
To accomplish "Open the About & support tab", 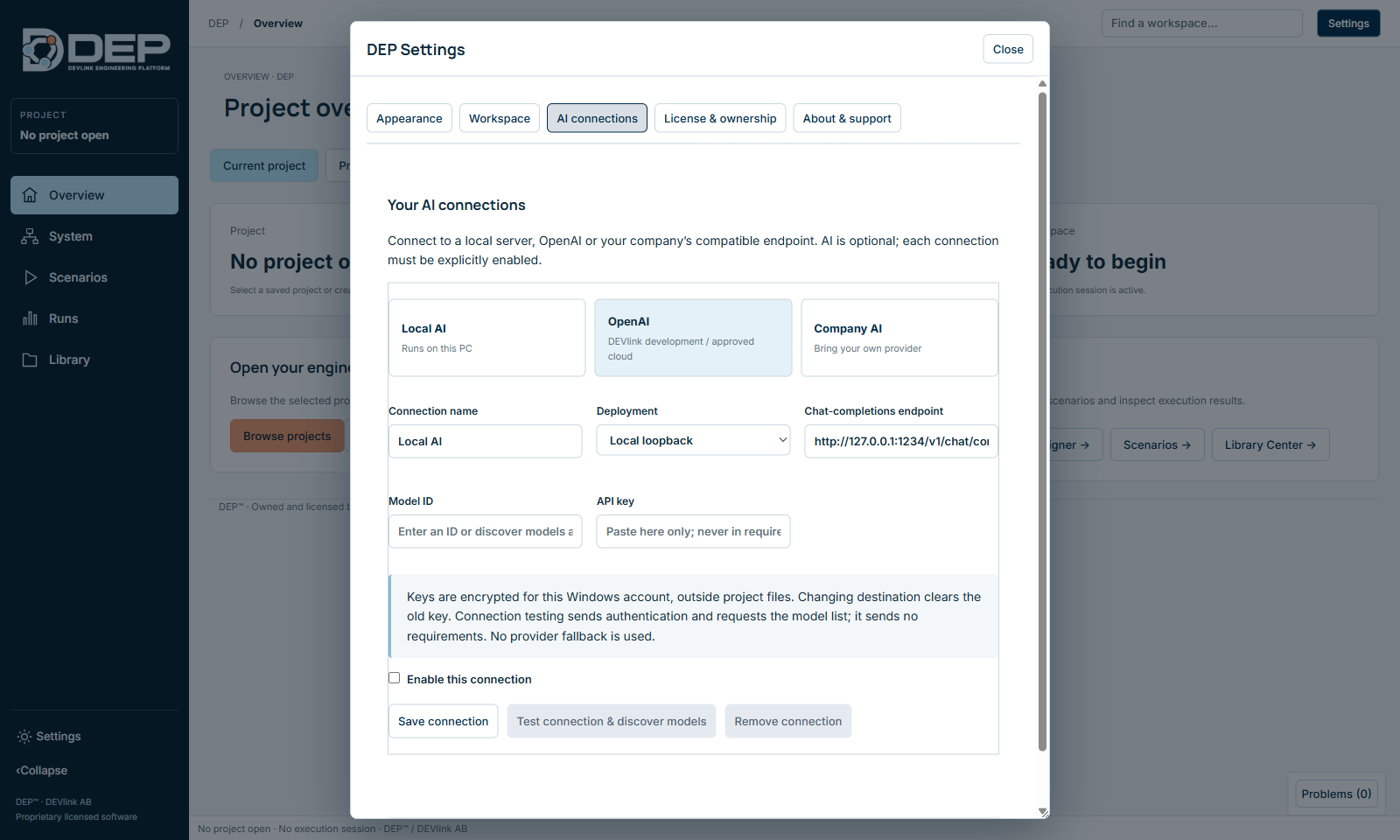I will tap(847, 118).
